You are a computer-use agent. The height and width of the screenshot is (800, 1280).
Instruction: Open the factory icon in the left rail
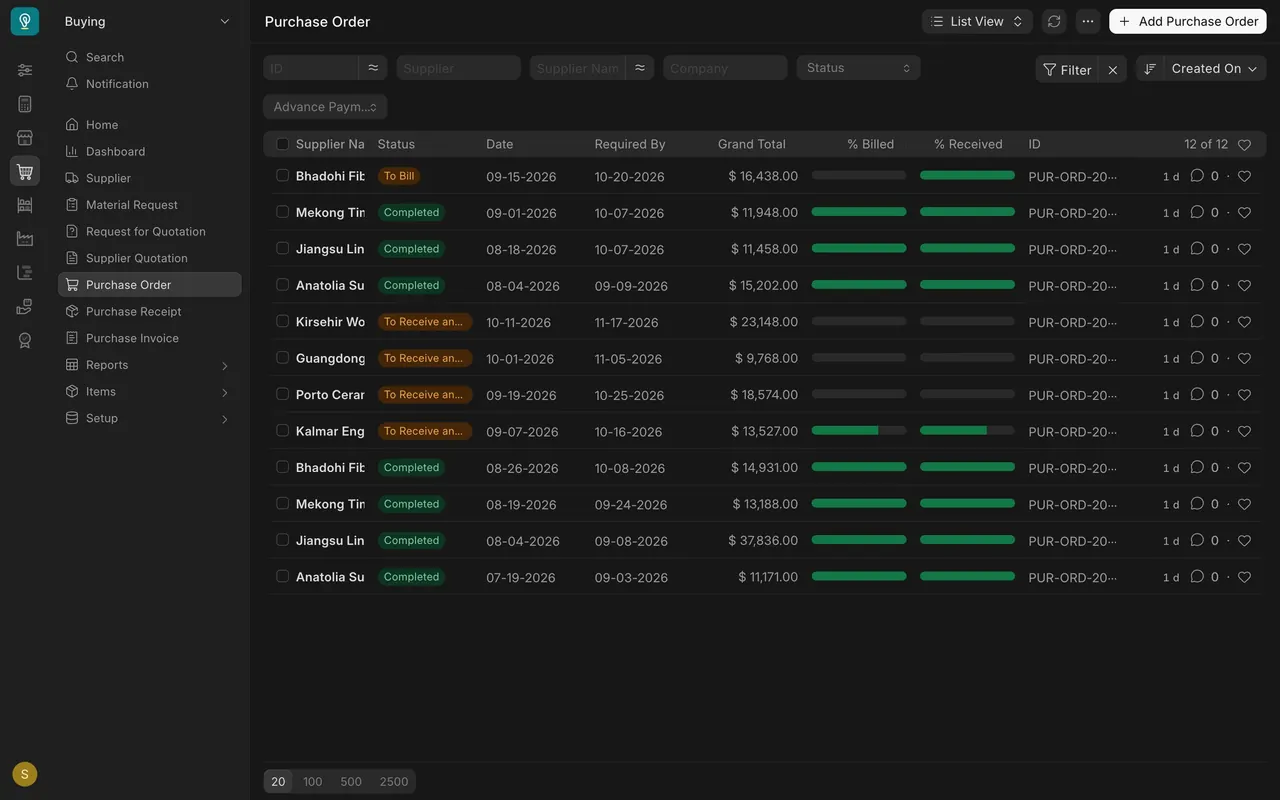pos(25,239)
